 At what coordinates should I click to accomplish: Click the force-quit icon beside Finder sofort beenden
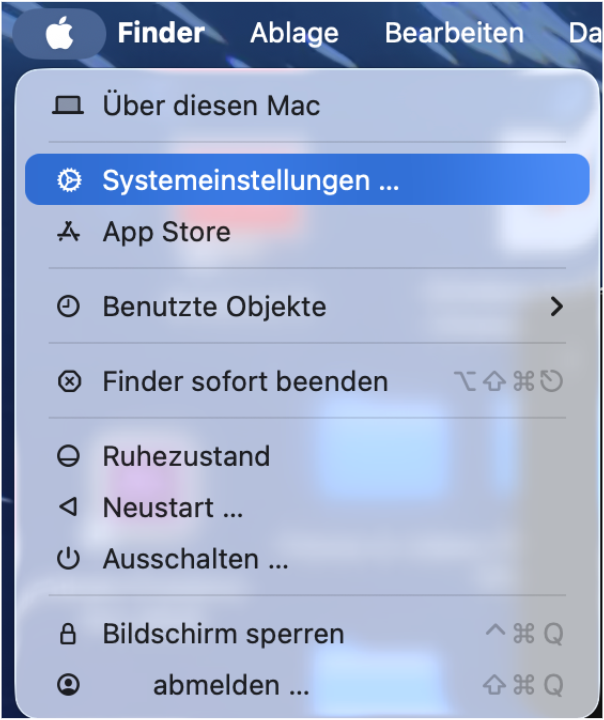tap(68, 381)
